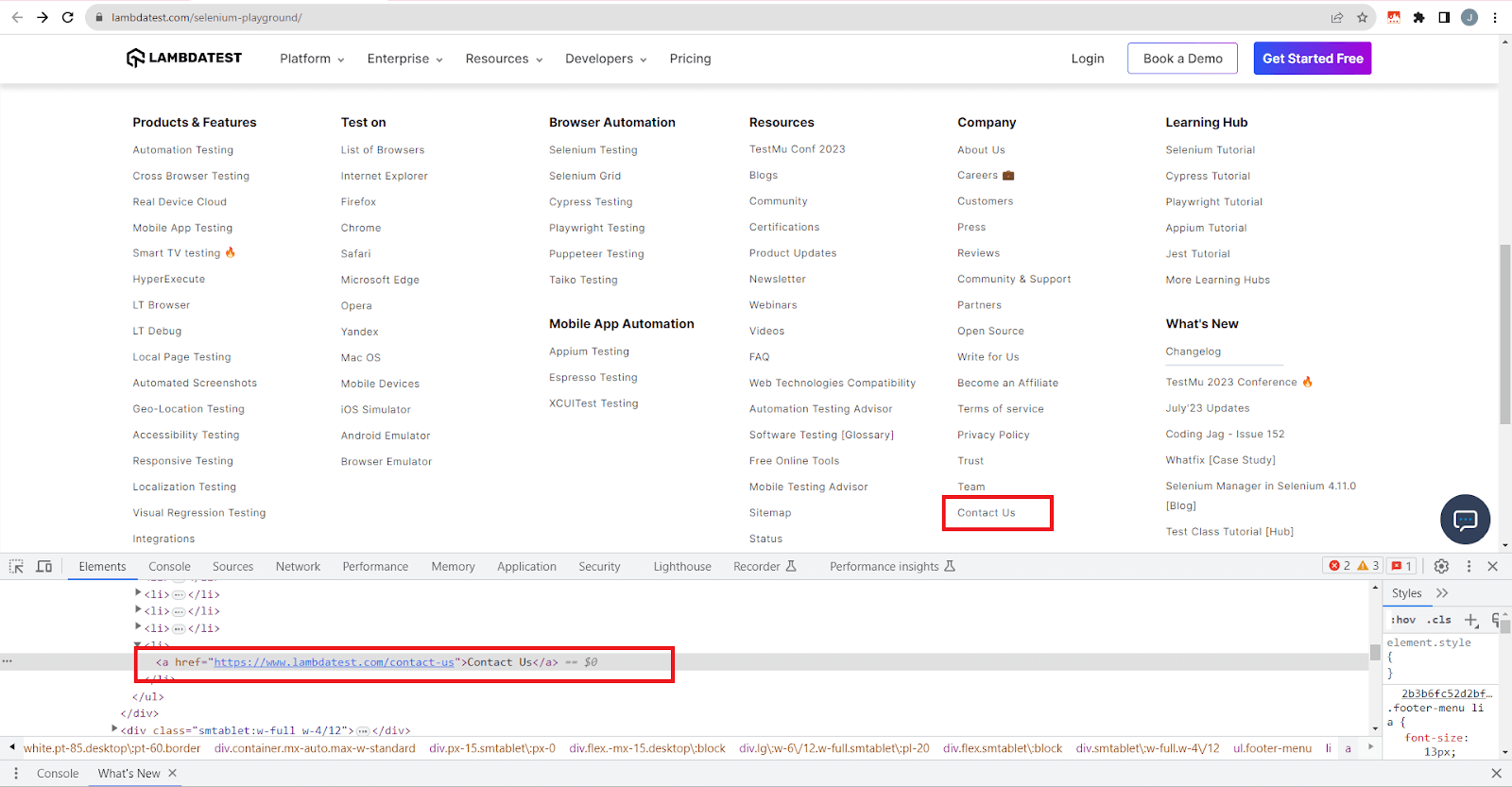
Task: Open the Smart TV testing link
Action: click(x=183, y=253)
